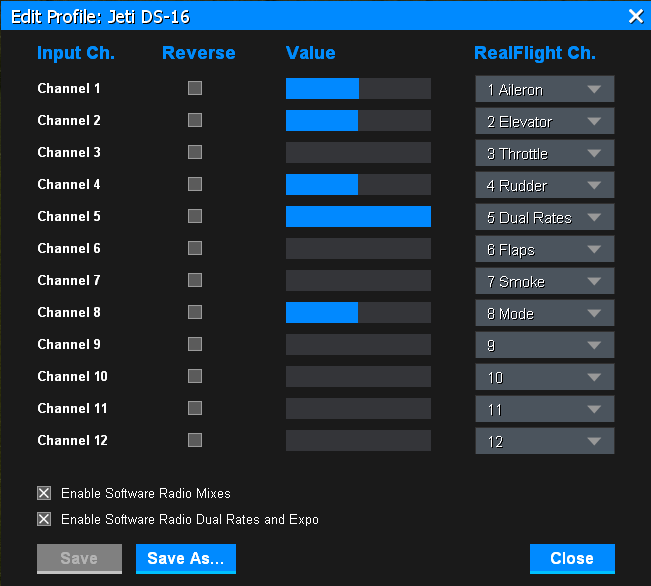Click the Channel 5 label
651x586 pixels.
[69, 216]
